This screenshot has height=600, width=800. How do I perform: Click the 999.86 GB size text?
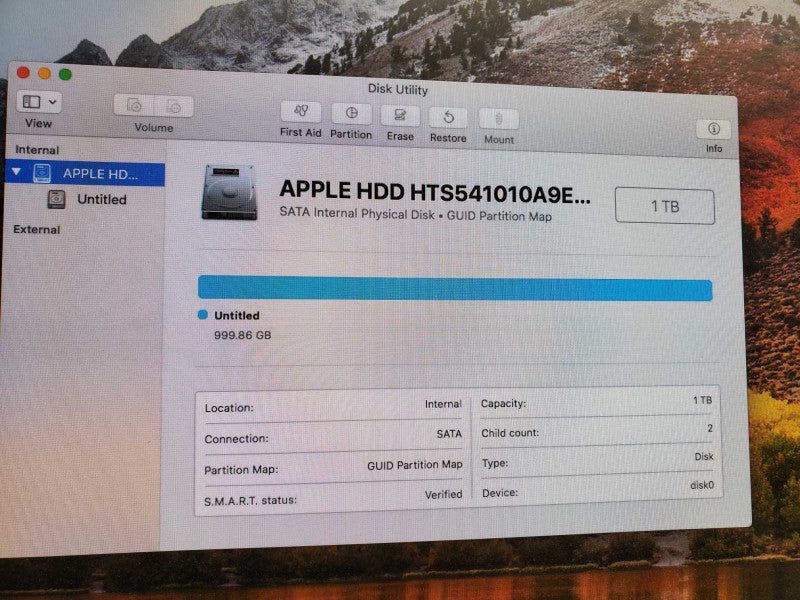coord(242,335)
